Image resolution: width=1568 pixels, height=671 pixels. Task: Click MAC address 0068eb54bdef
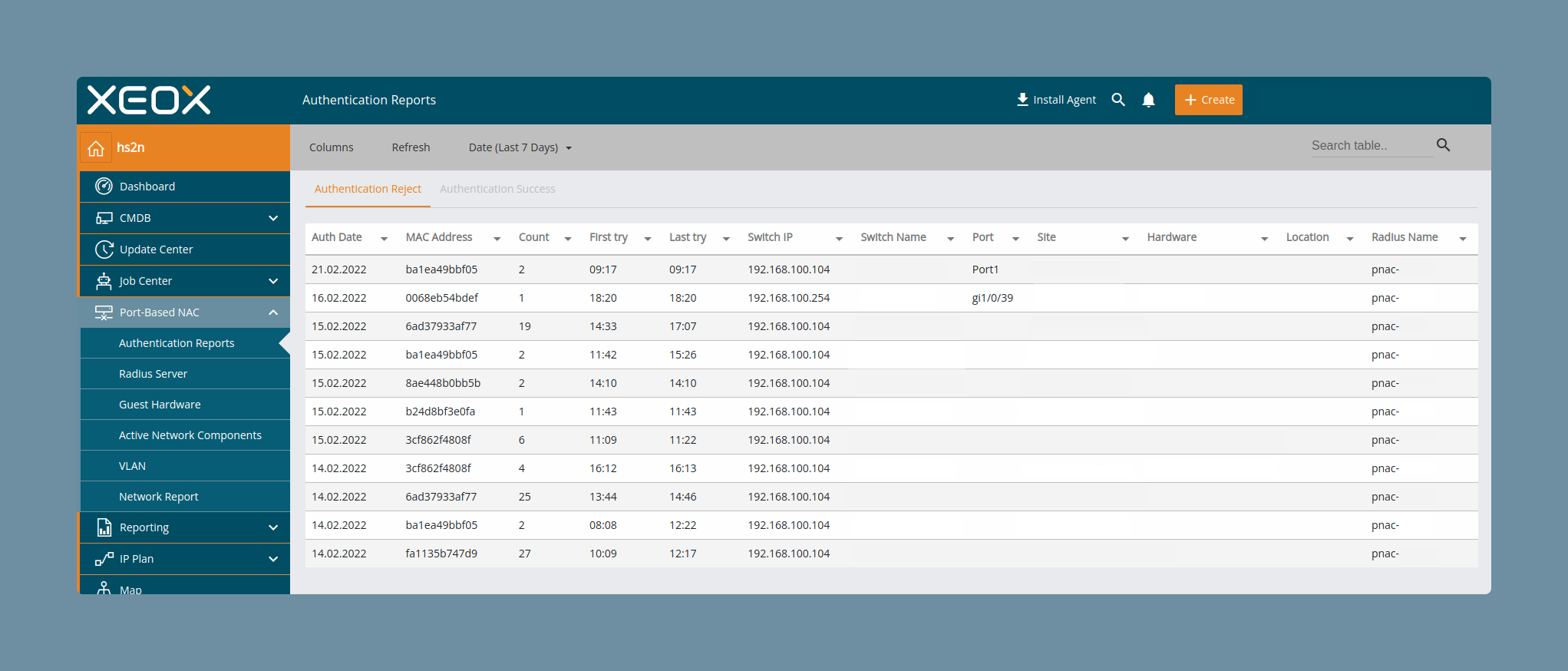pyautogui.click(x=441, y=298)
